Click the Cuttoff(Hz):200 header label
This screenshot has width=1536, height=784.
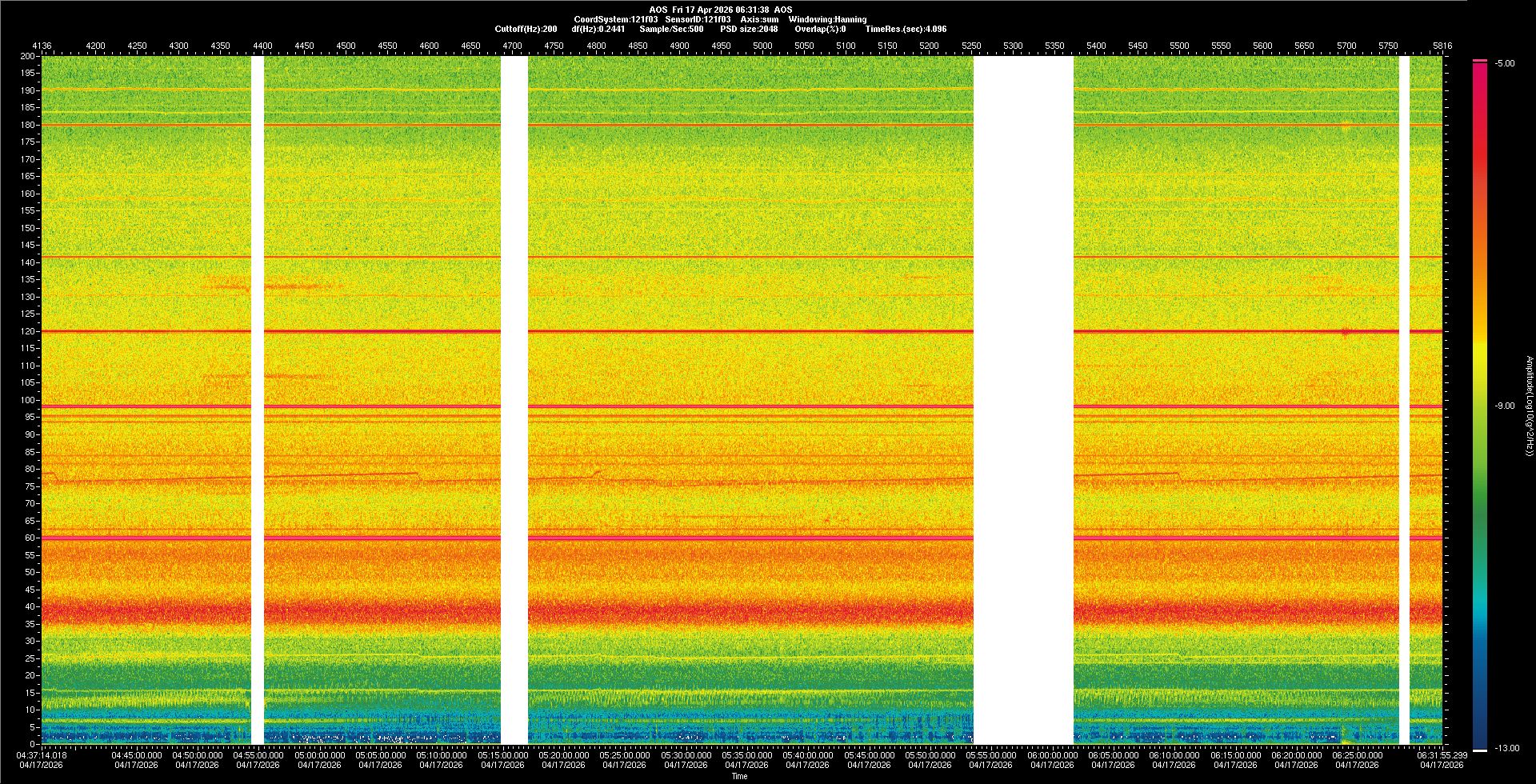tap(526, 29)
